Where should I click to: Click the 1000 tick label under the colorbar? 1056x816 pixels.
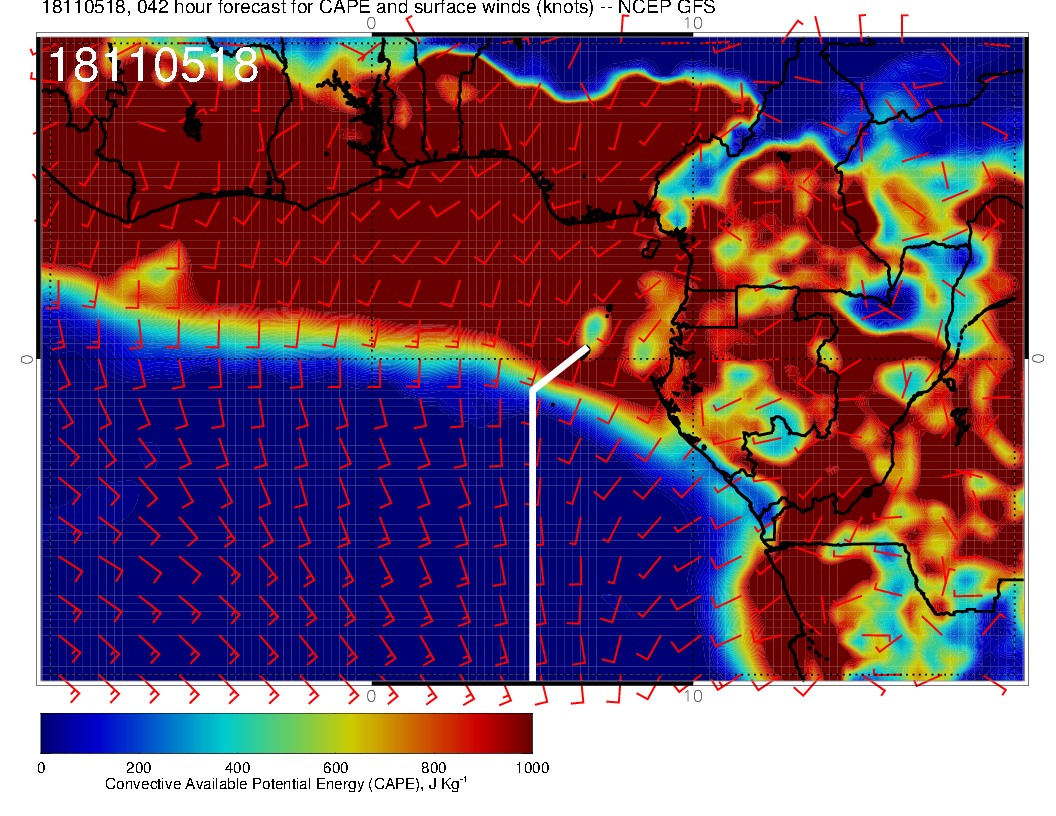pyautogui.click(x=530, y=767)
